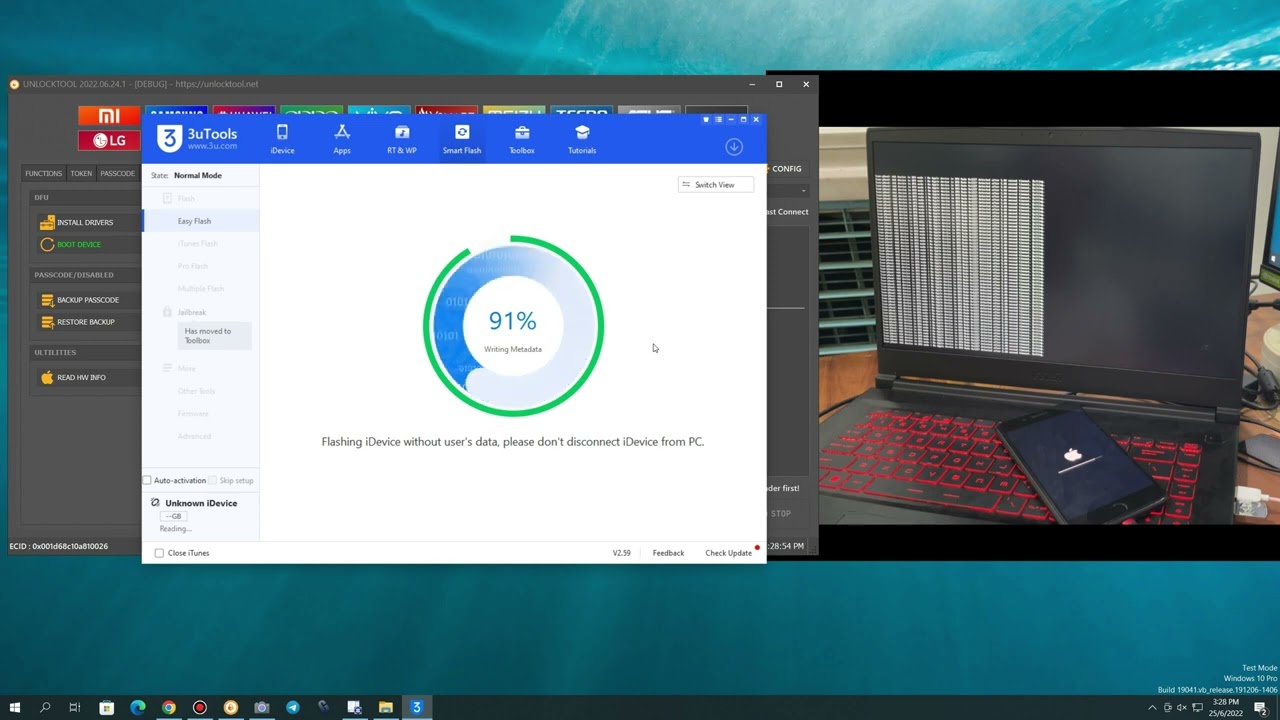Click the Unknown iDevice entry

click(201, 503)
